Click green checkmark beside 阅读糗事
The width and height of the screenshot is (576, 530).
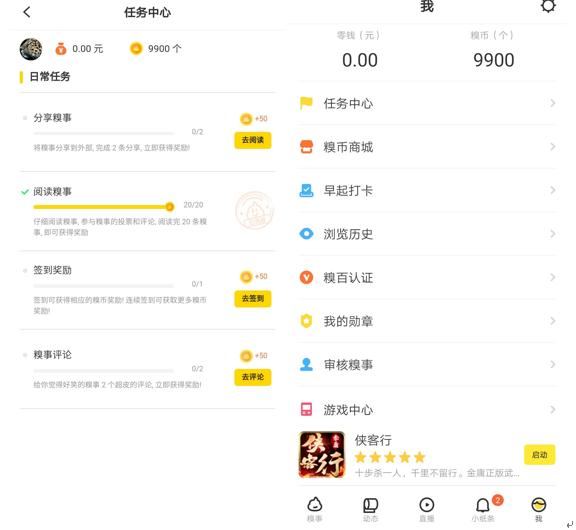25,192
